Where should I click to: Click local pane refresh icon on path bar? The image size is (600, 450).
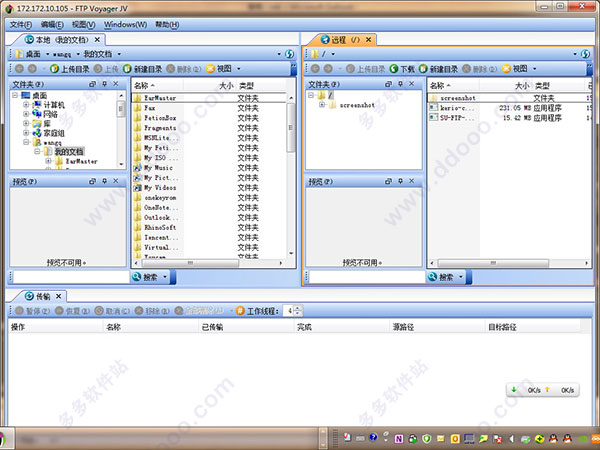point(290,54)
